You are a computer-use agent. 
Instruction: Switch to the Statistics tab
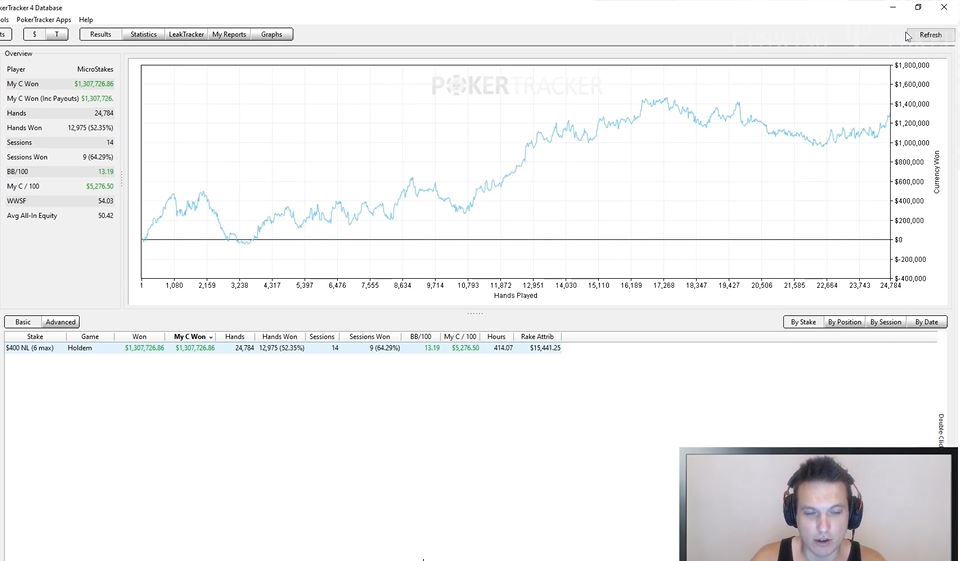[x=143, y=34]
